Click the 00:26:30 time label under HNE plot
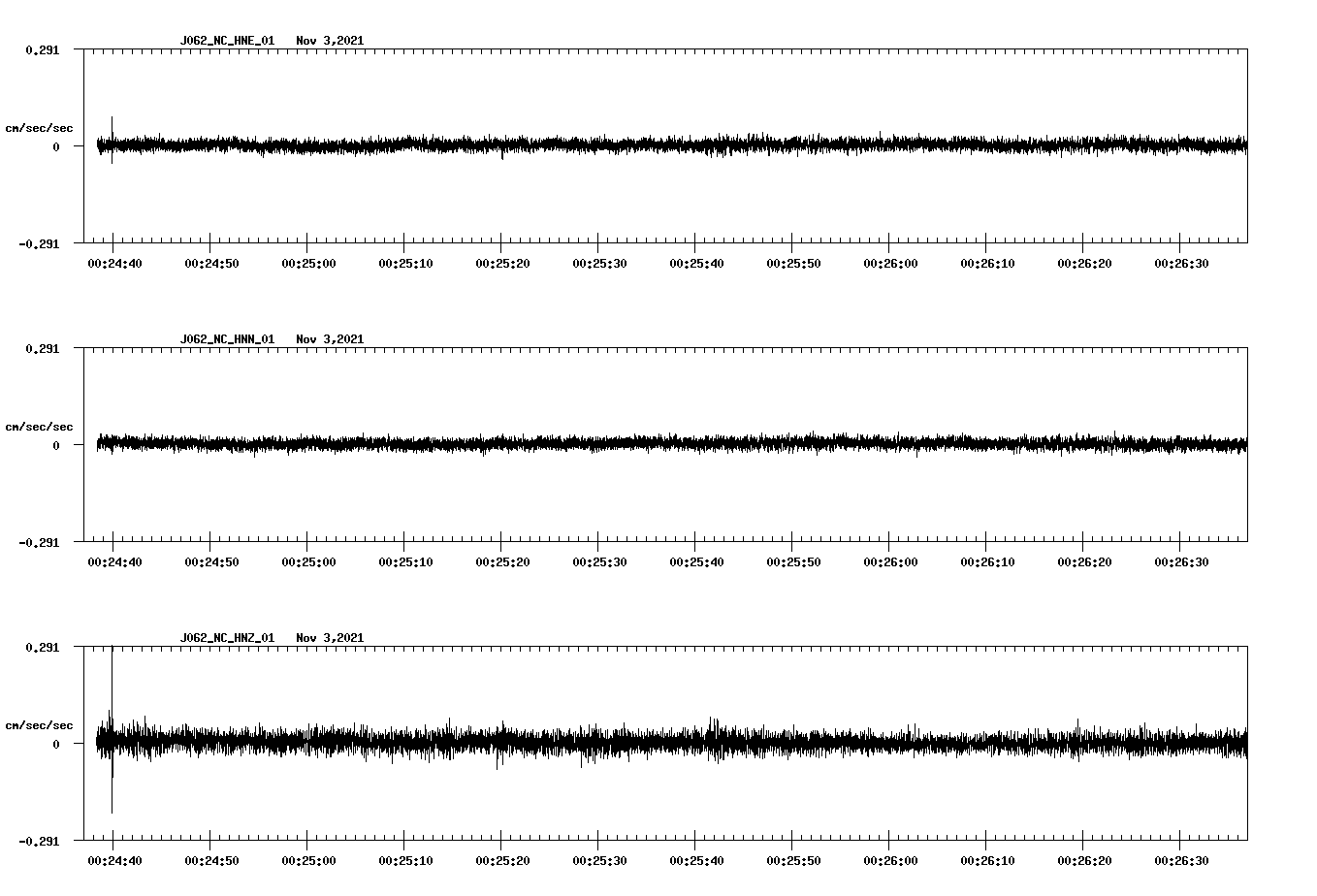 point(1181,264)
